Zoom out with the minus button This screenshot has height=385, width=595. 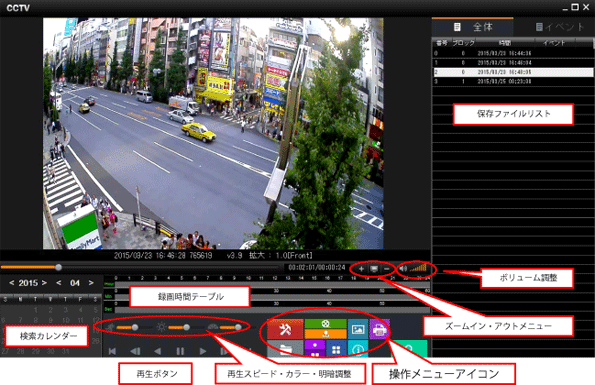coord(387,269)
